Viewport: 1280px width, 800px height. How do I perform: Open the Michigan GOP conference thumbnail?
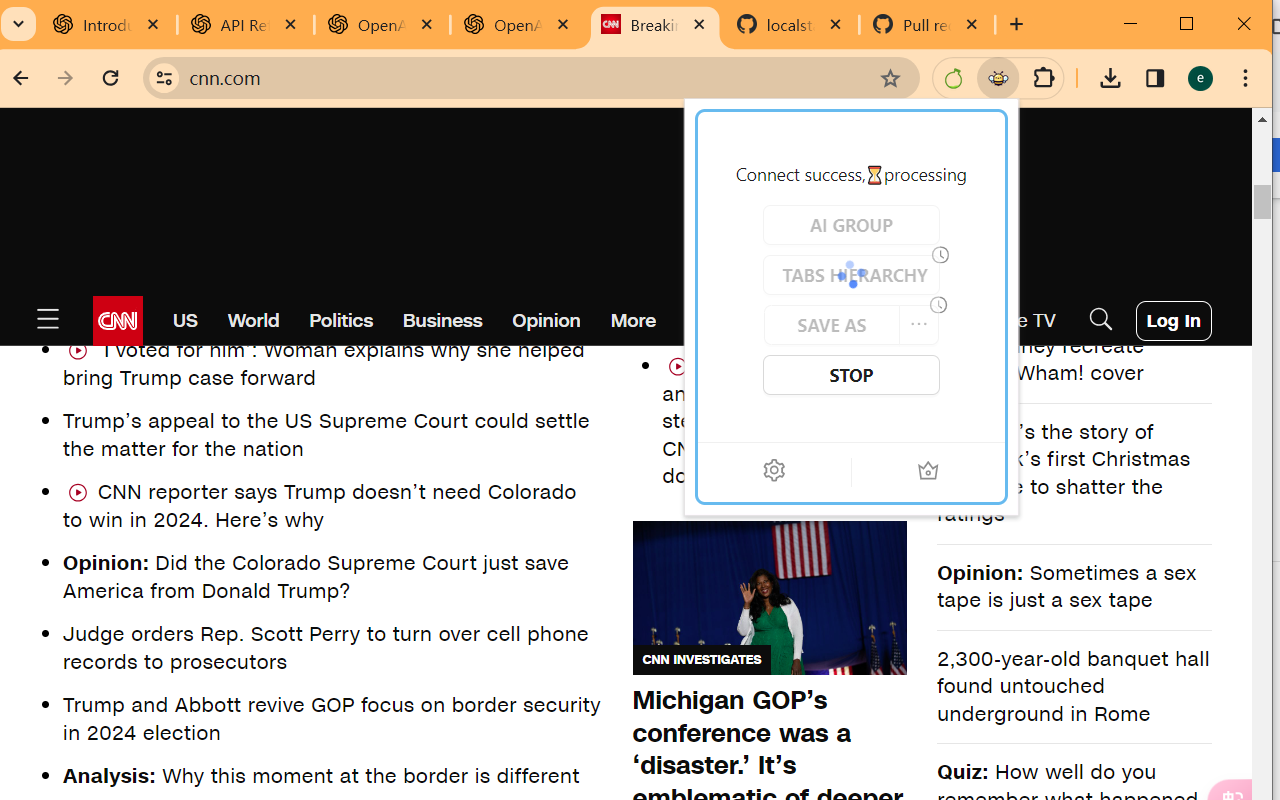770,598
